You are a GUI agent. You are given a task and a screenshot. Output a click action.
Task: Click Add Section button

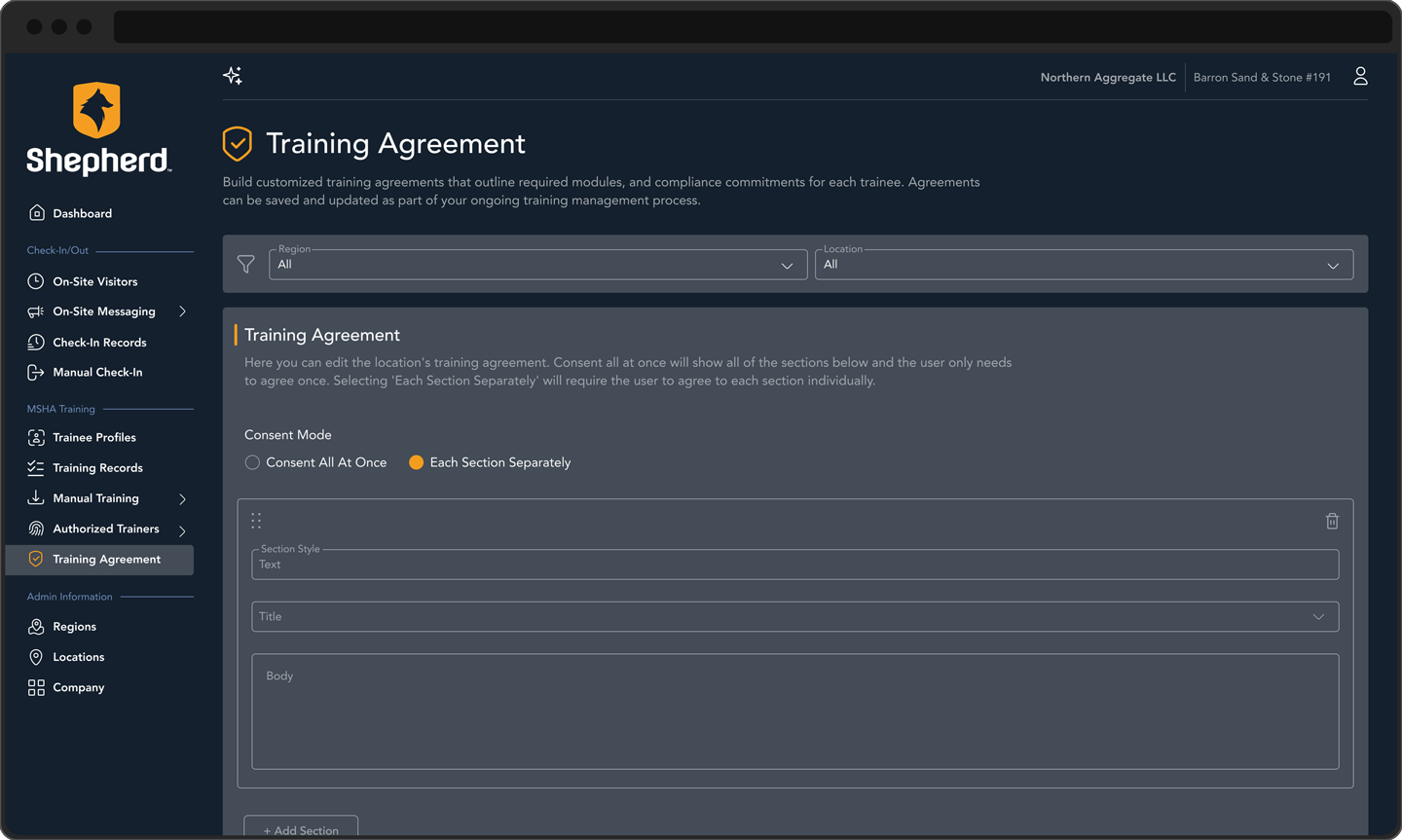tap(300, 828)
